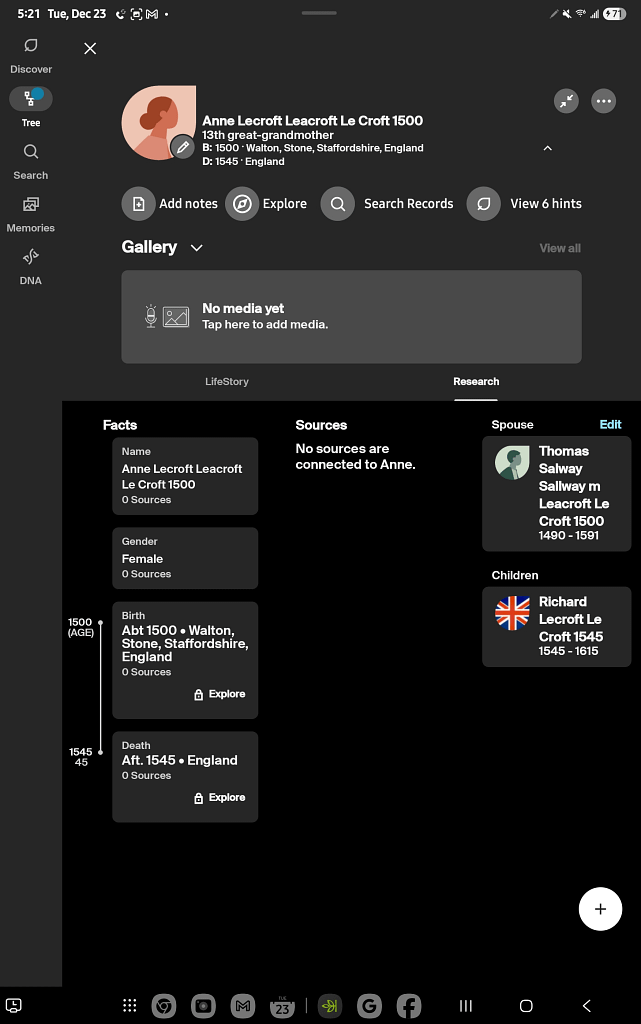The height and width of the screenshot is (1024, 641).
Task: Open the DNA section
Action: tap(31, 266)
